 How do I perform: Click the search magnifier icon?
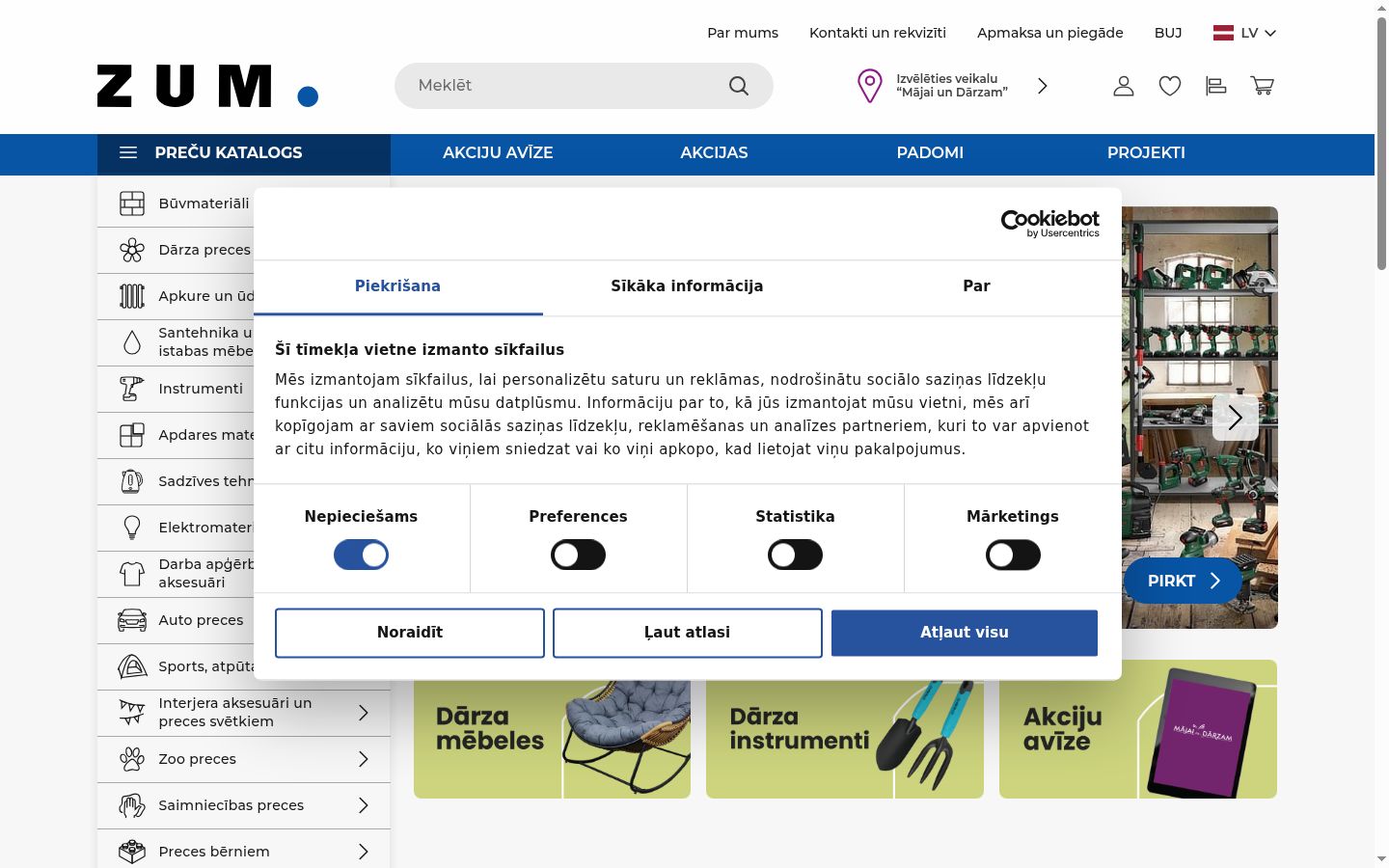coord(739,86)
